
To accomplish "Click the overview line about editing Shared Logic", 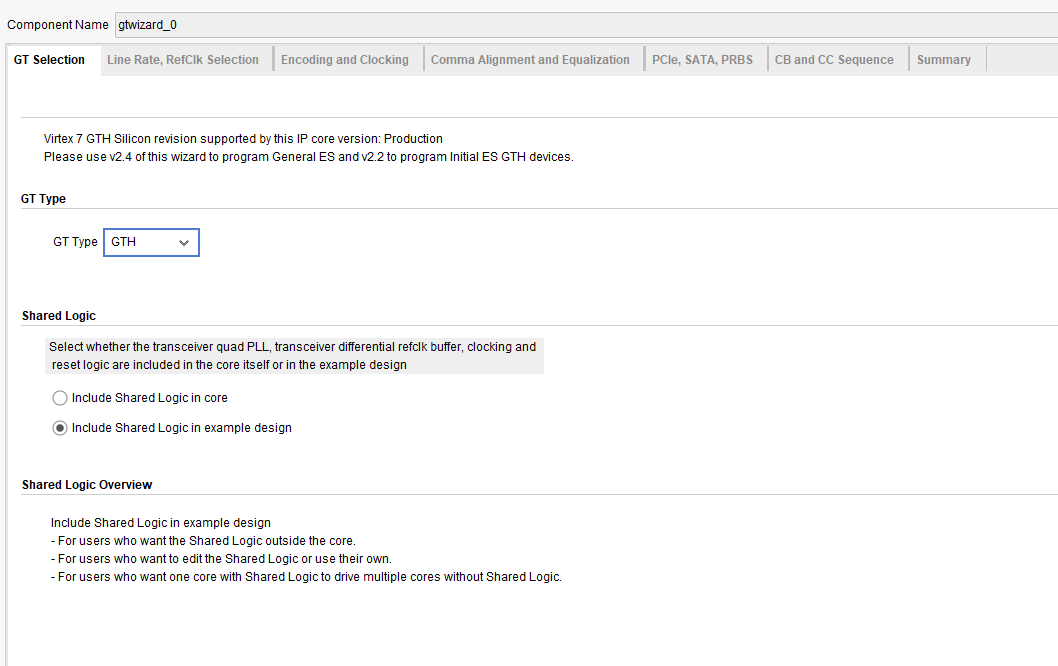I will pos(221,559).
